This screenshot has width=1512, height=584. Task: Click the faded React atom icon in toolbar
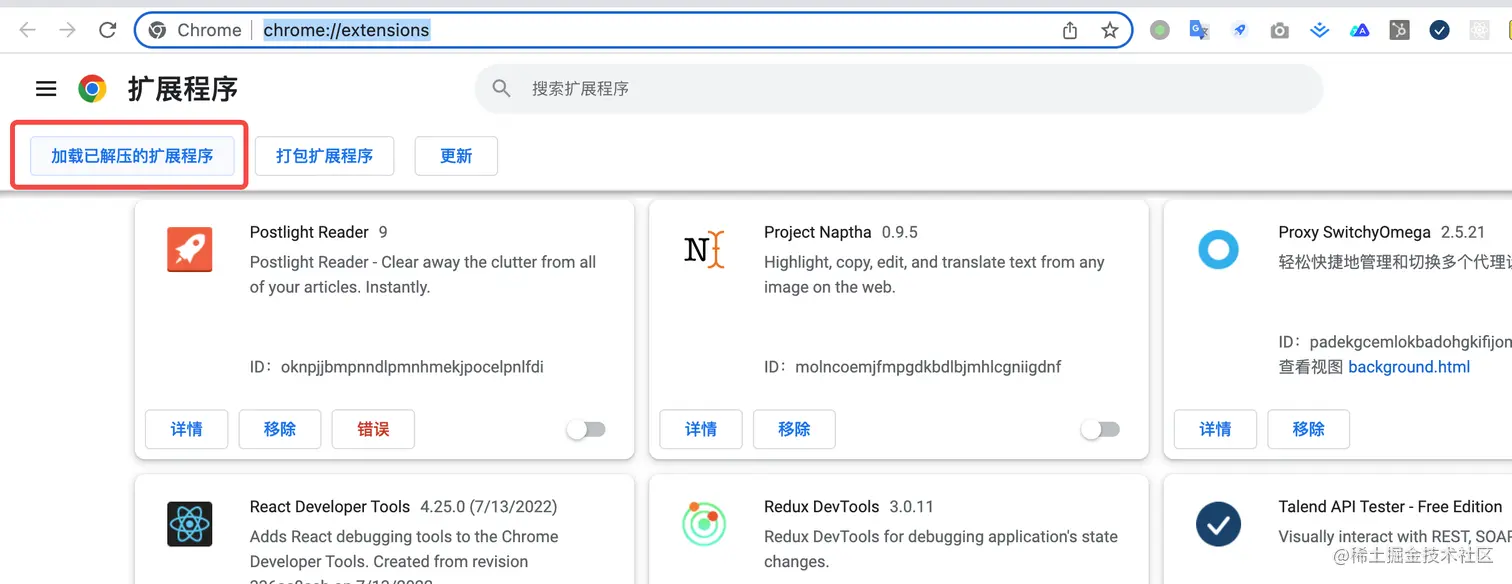1480,30
